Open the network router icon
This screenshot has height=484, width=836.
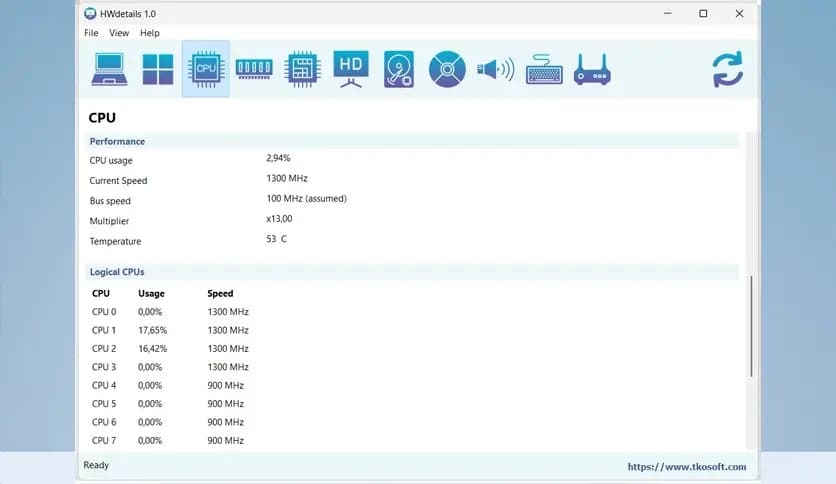pos(592,69)
